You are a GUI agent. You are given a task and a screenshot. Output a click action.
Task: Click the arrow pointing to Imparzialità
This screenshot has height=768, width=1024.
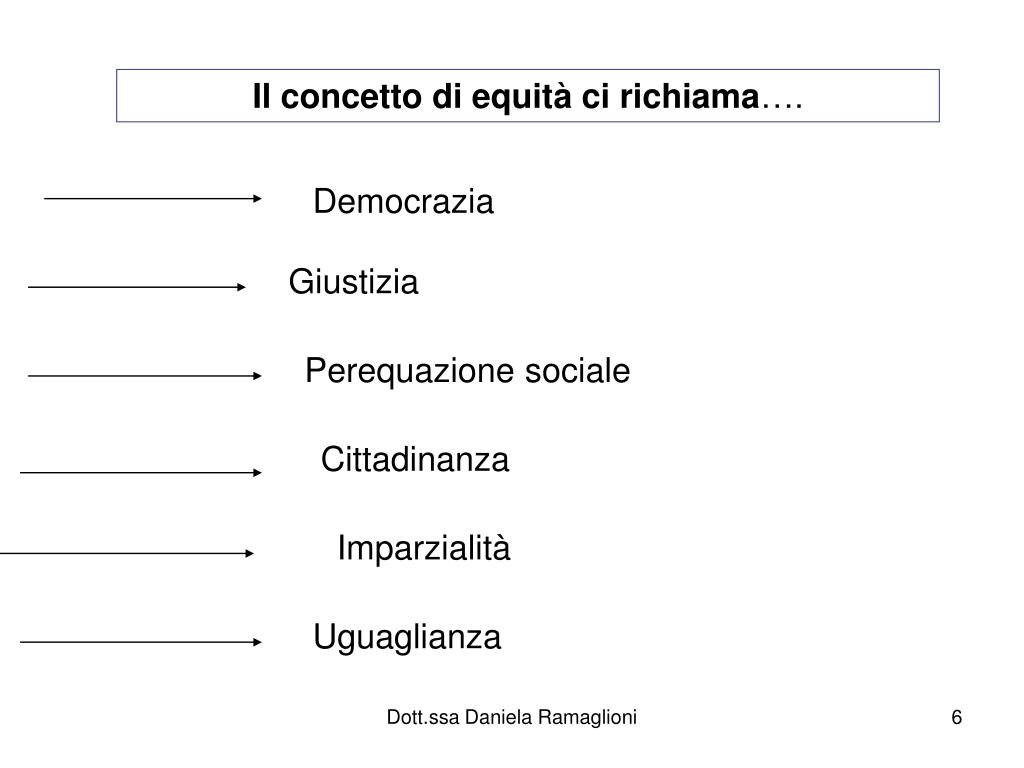[x=127, y=553]
